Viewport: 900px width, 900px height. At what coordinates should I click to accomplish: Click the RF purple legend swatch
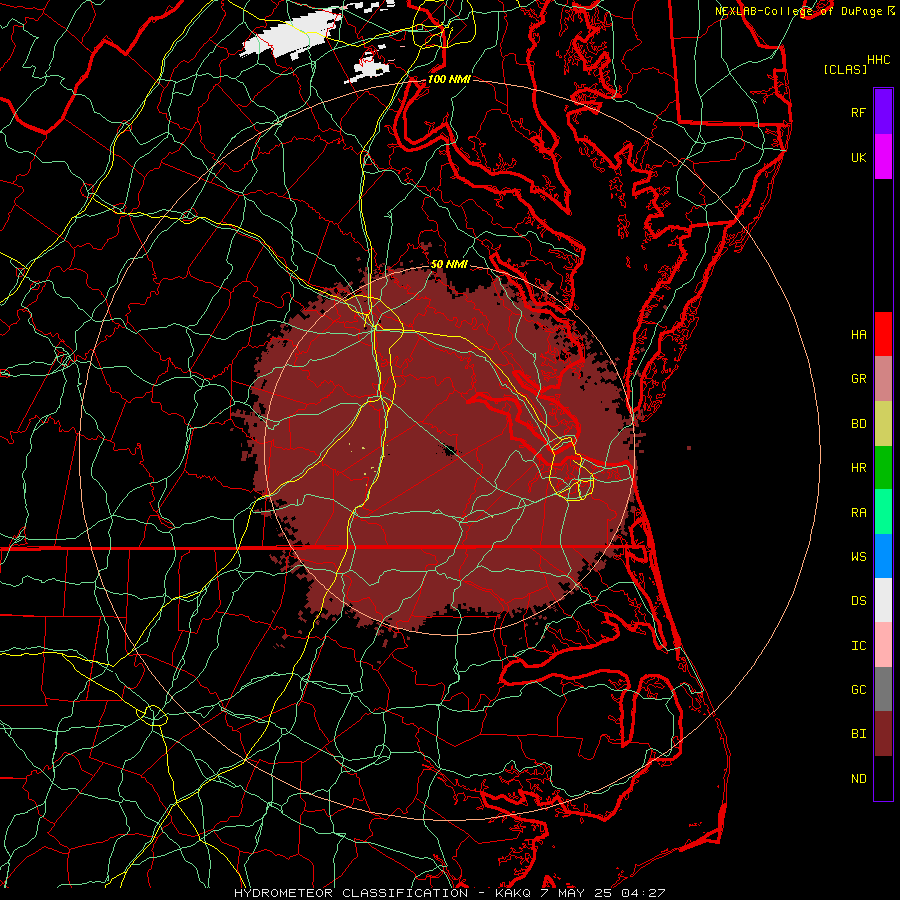(x=883, y=111)
